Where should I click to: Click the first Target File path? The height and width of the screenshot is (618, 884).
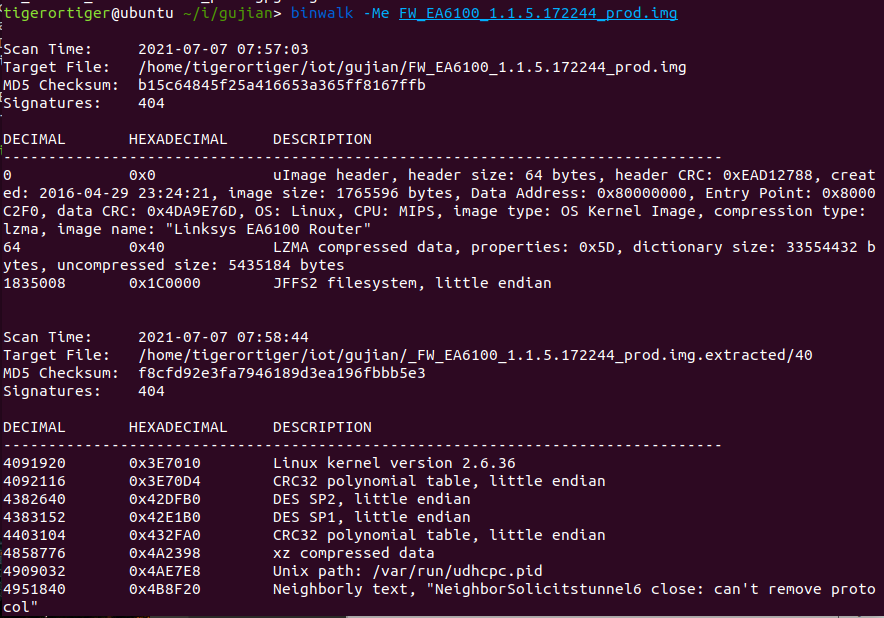tap(412, 67)
